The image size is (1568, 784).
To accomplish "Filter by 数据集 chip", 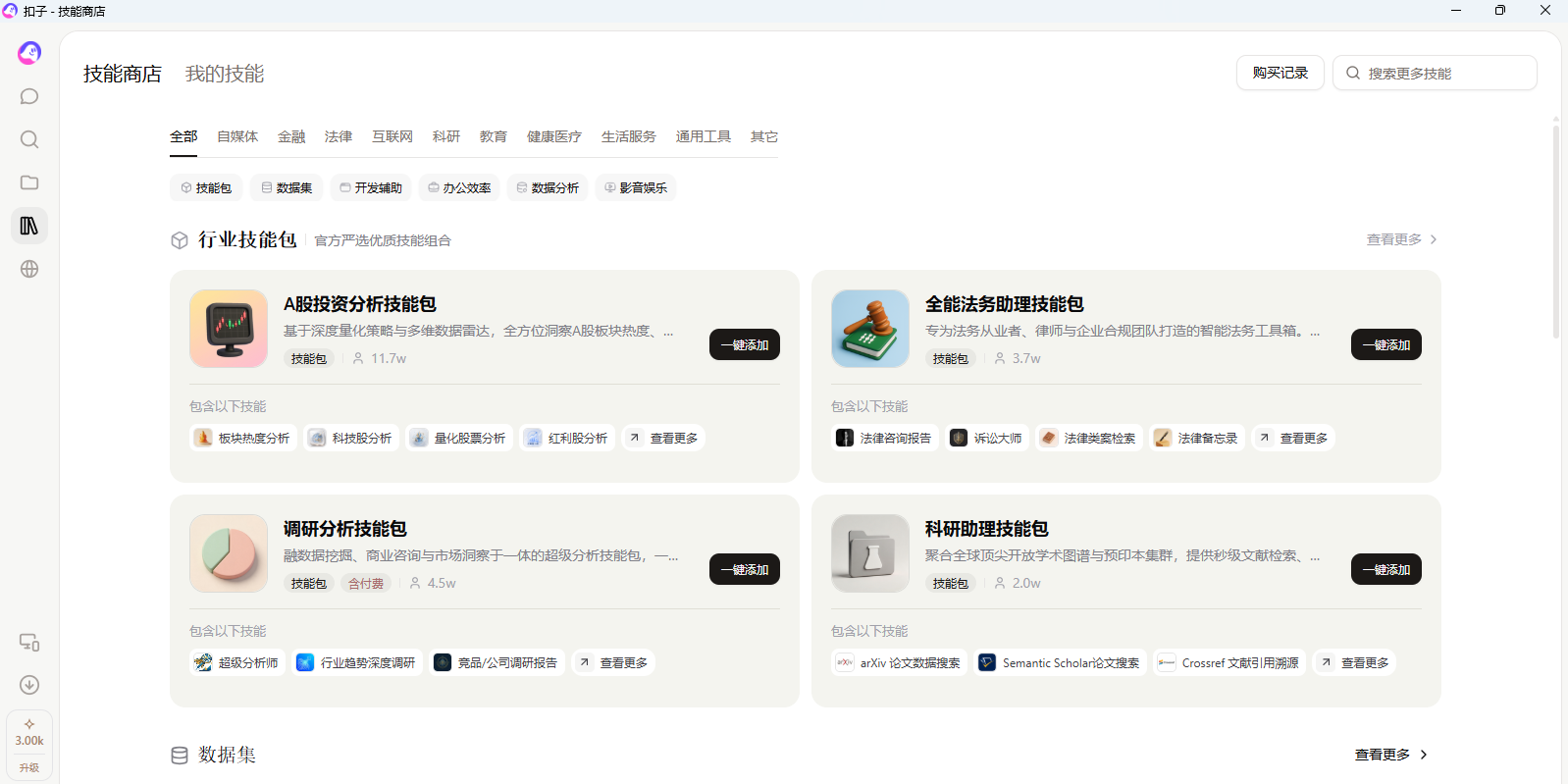I will pos(287,187).
